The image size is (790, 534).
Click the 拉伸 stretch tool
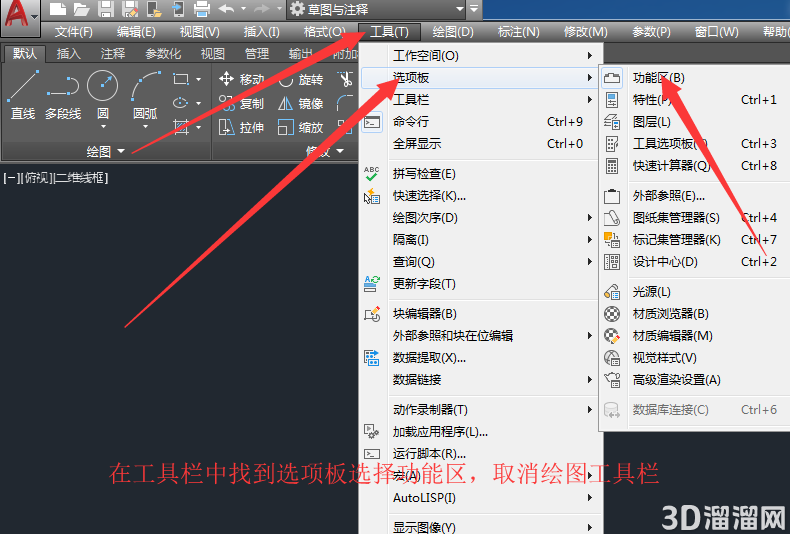[242, 127]
